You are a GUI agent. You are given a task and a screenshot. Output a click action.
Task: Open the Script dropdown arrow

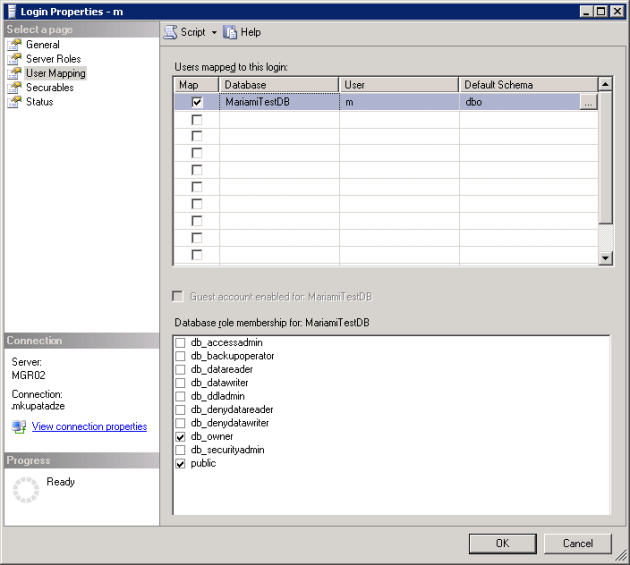(214, 33)
